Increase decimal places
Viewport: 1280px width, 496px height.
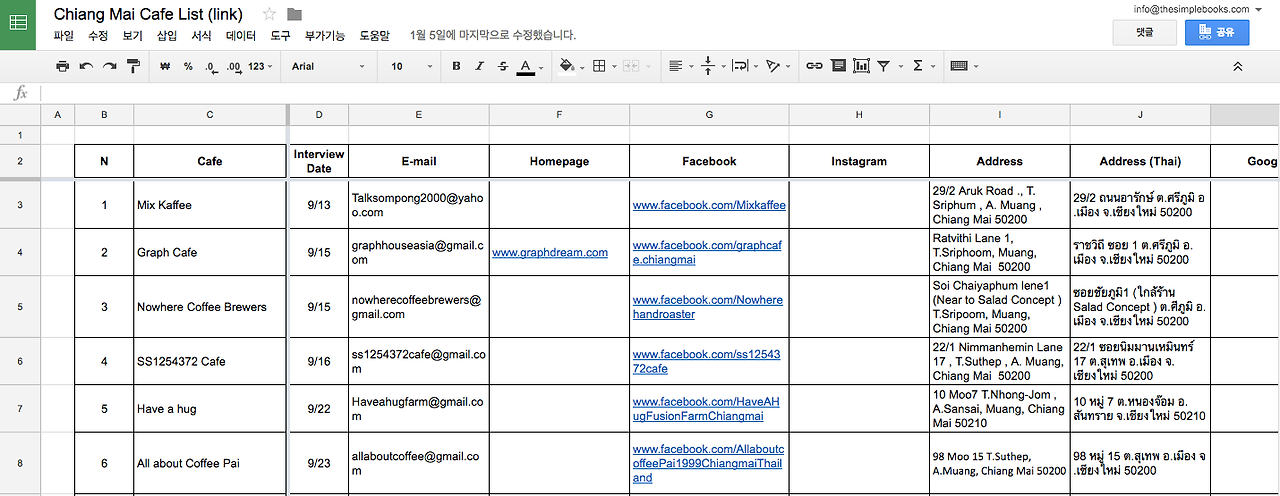click(x=234, y=66)
